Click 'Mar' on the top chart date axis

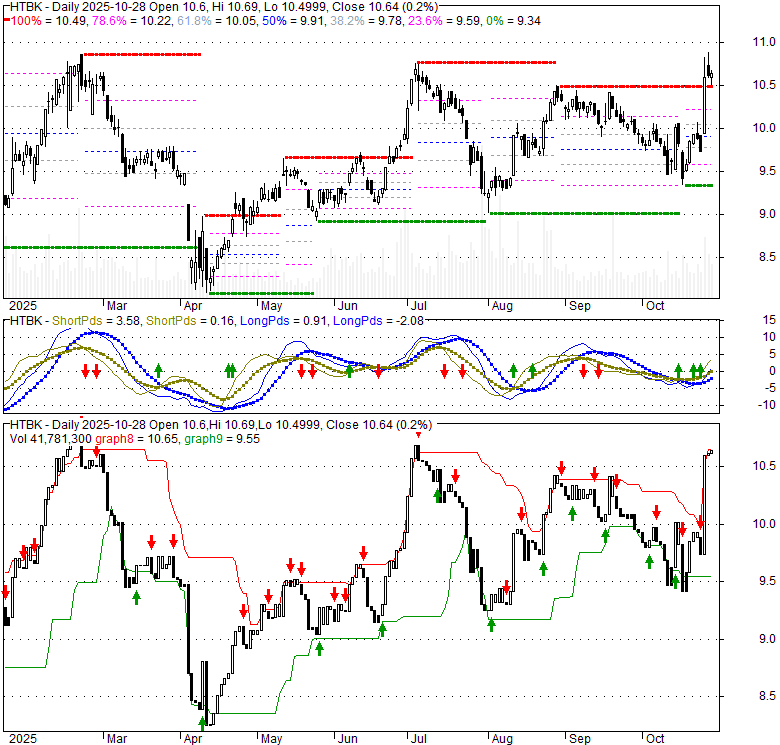pyautogui.click(x=117, y=306)
